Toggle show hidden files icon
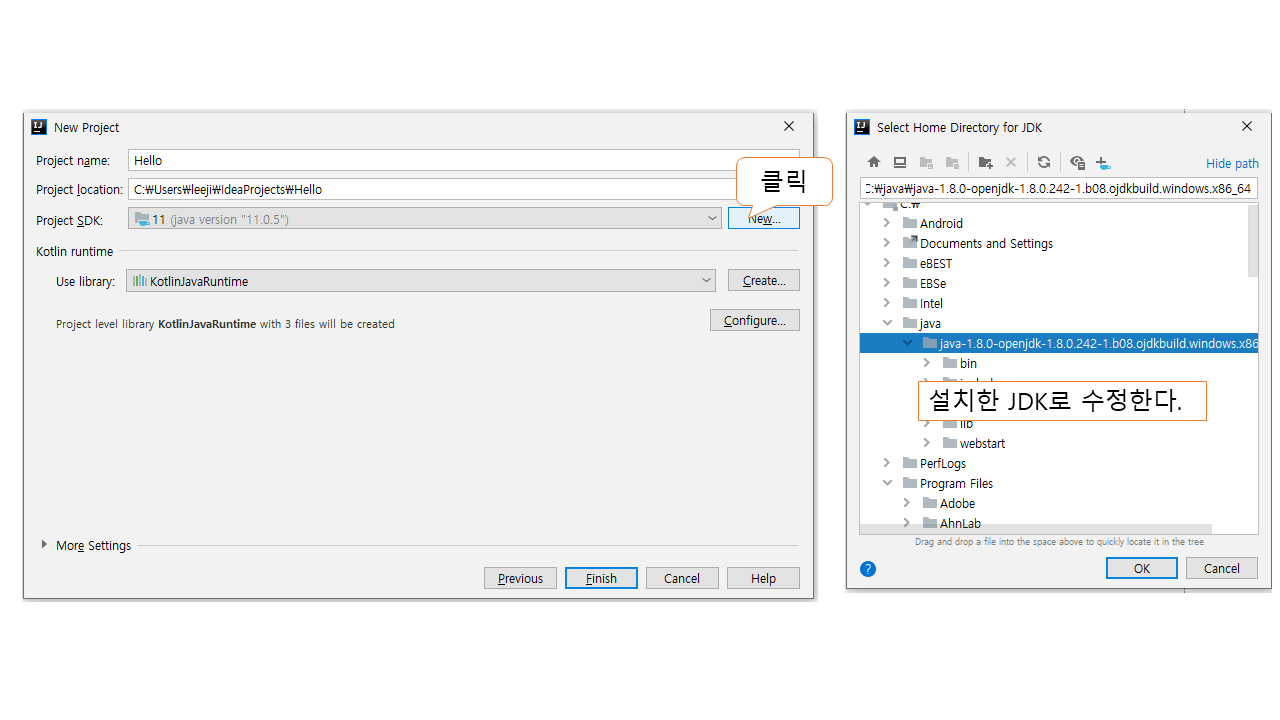Screen dimensions: 1280x720 click(1077, 162)
